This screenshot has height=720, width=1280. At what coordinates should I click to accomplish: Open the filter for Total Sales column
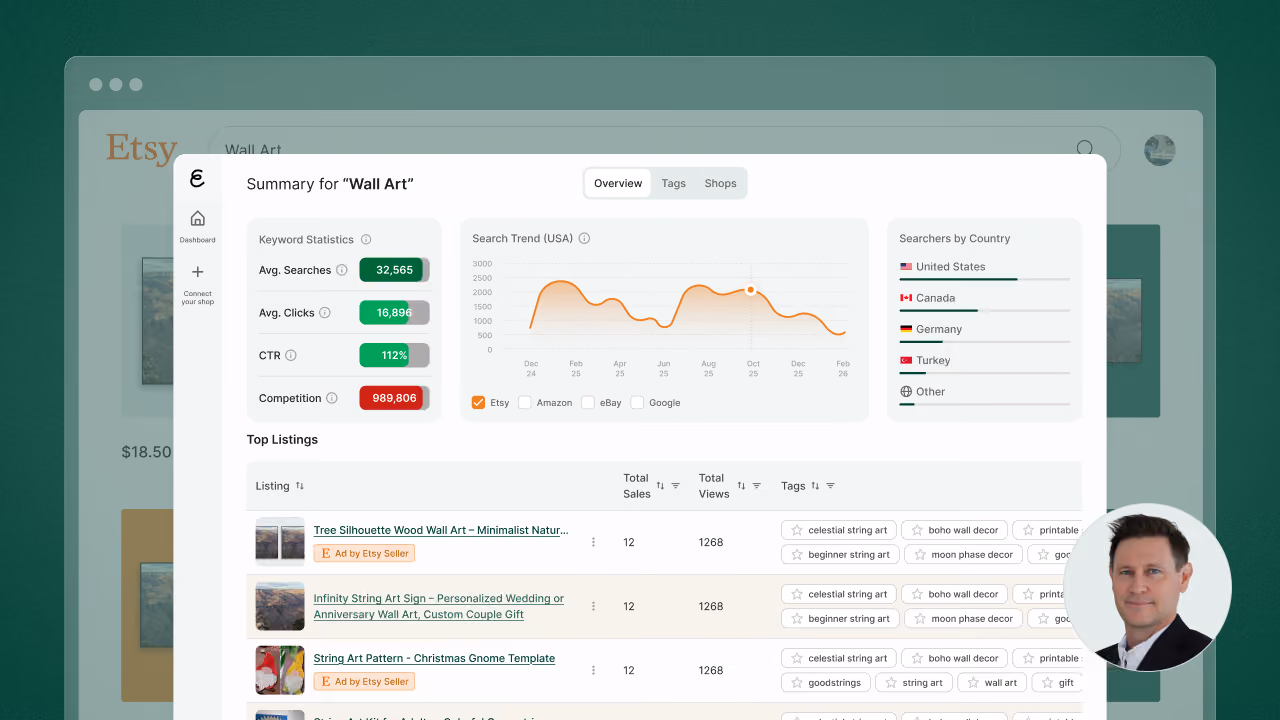coord(676,486)
